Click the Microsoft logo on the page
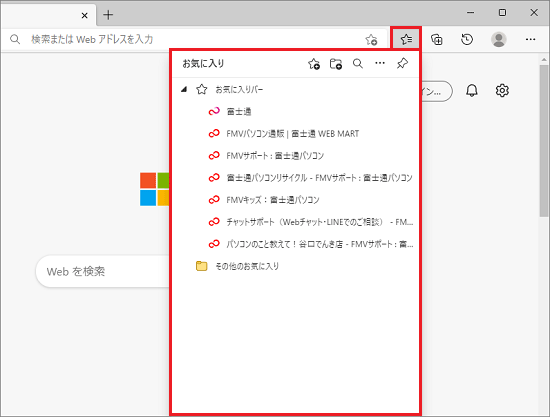Screen dimensions: 550x417 click(x=154, y=189)
